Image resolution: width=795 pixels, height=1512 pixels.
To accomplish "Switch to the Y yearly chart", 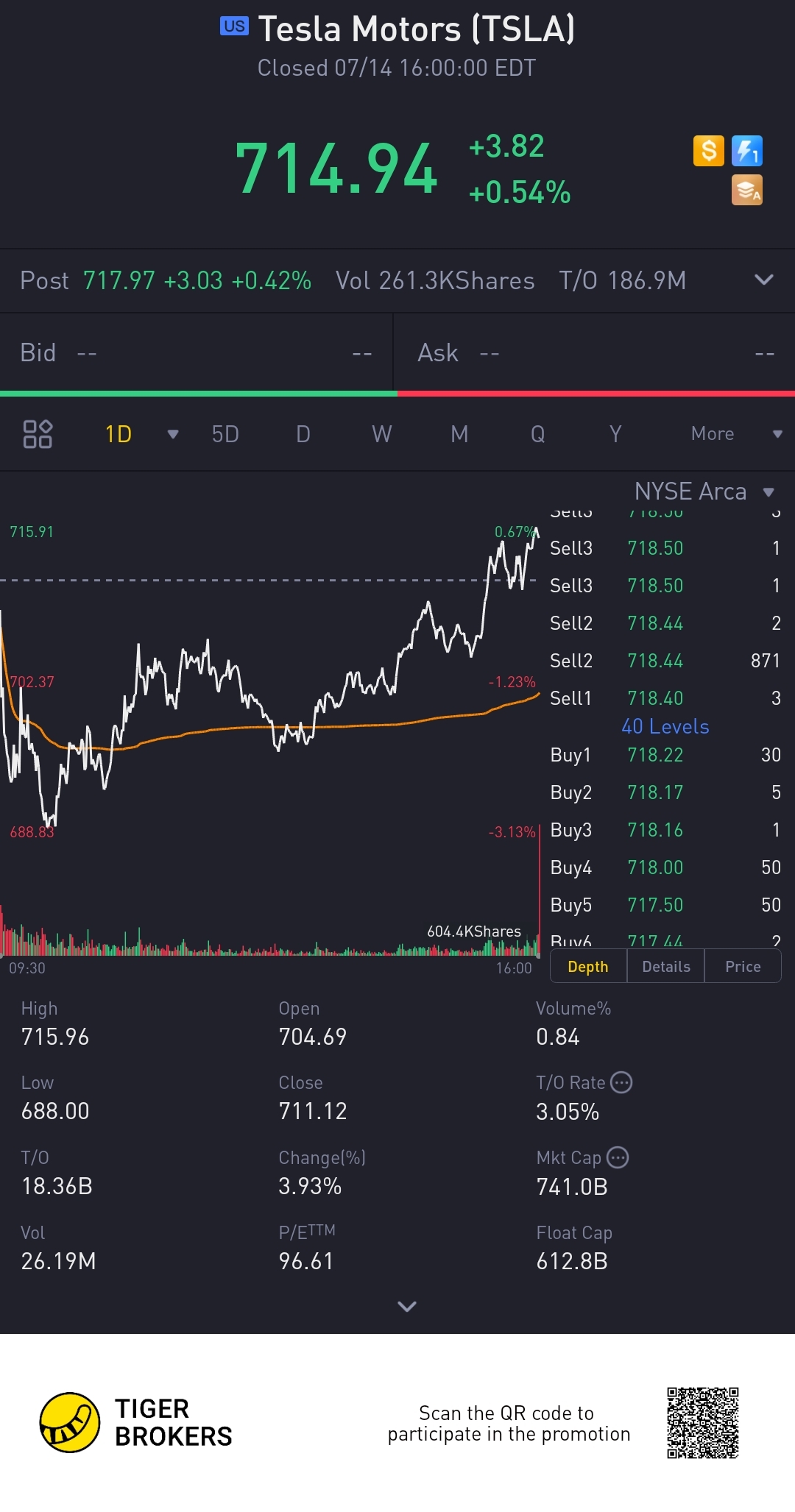I will click(615, 434).
